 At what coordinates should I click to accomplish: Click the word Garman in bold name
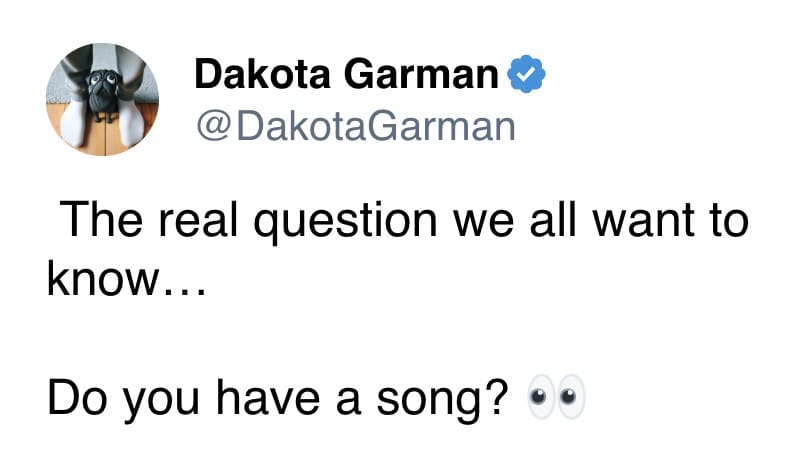[x=421, y=74]
